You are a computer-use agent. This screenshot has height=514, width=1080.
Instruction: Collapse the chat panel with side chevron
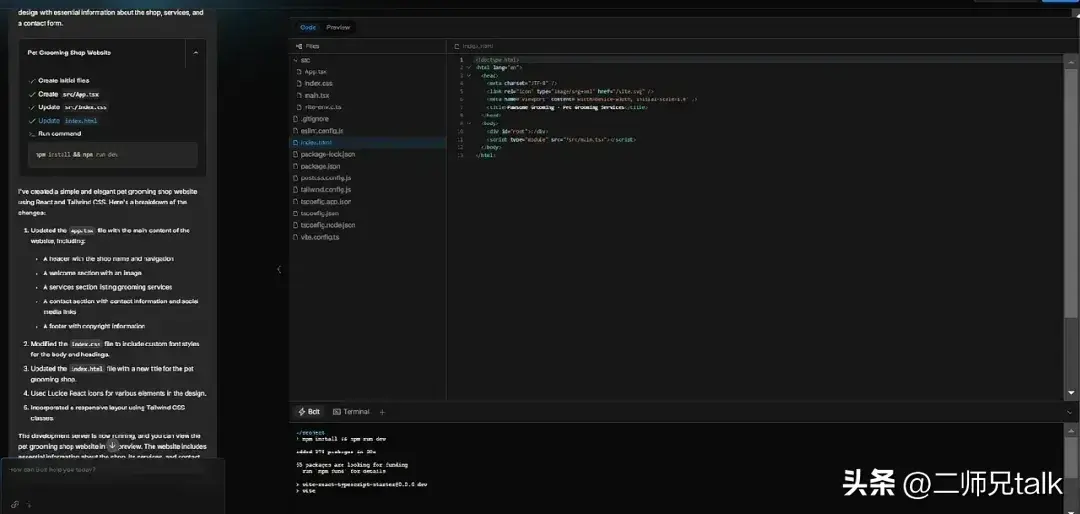[x=279, y=269]
